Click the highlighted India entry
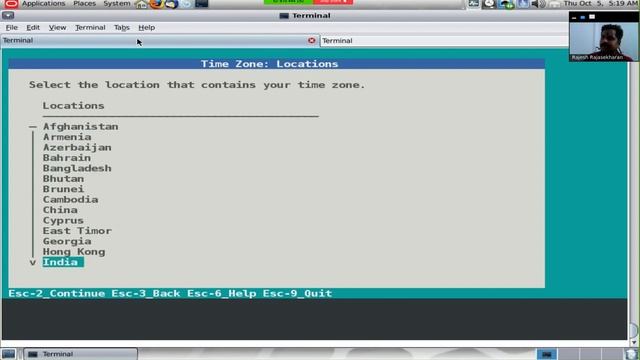Viewport: 640px width, 360px height. pyautogui.click(x=63, y=262)
